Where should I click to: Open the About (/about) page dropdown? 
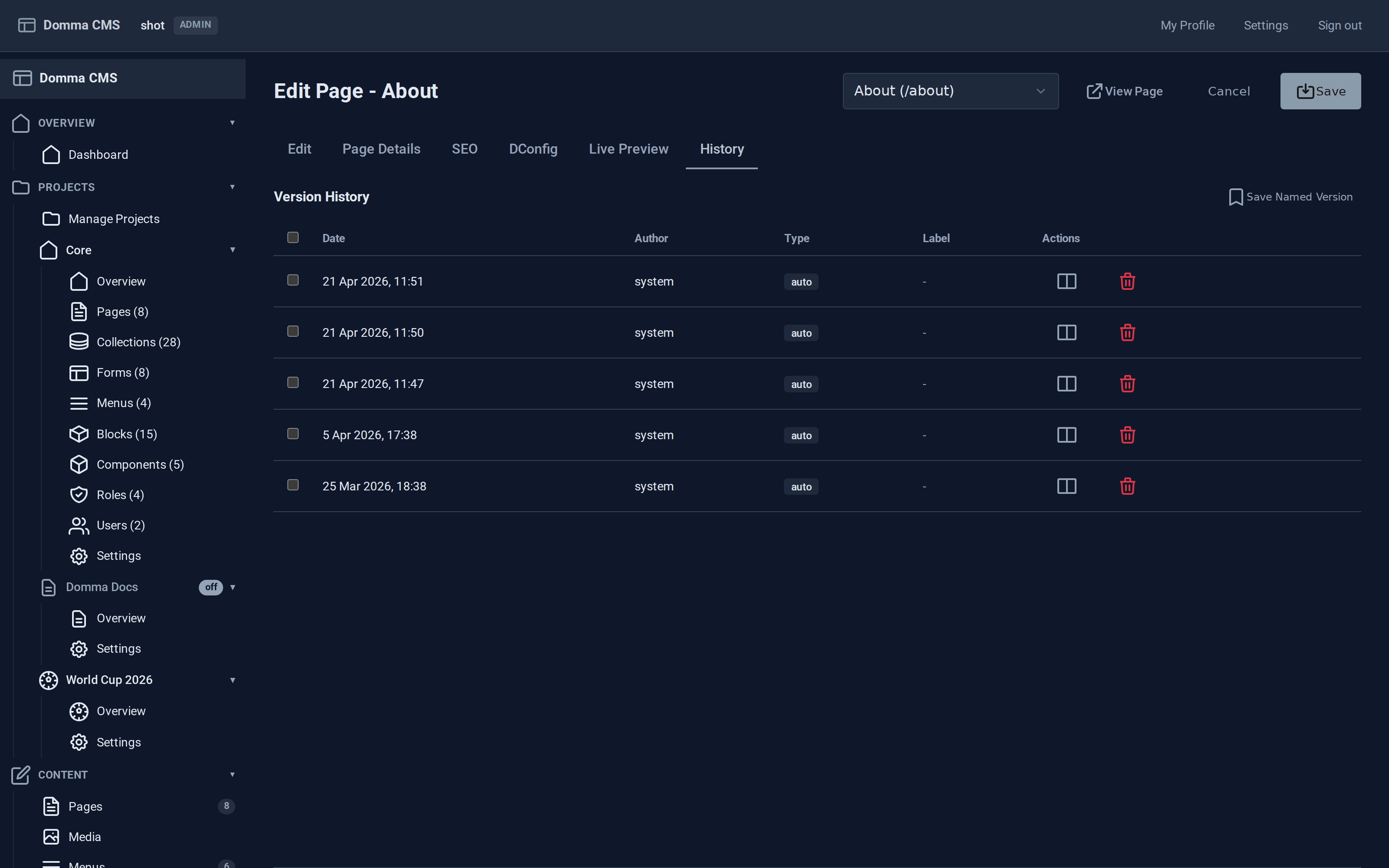[x=951, y=91]
